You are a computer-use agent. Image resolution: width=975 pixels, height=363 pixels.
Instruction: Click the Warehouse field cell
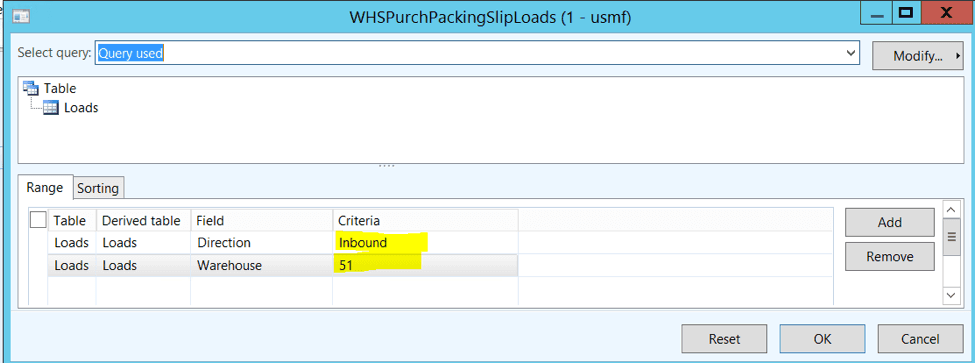(x=261, y=265)
